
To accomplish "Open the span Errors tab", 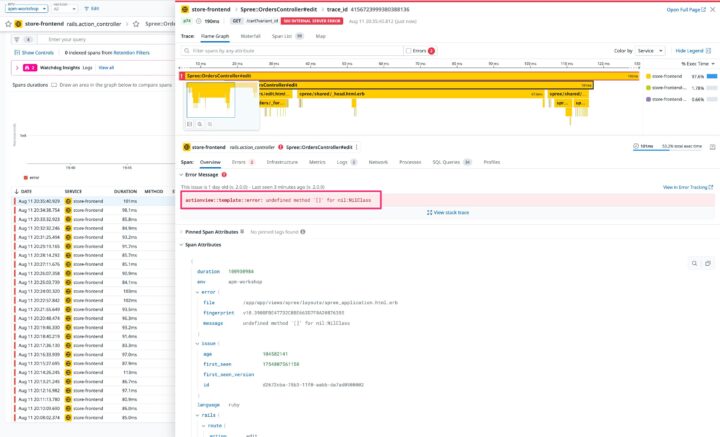I will (243, 162).
